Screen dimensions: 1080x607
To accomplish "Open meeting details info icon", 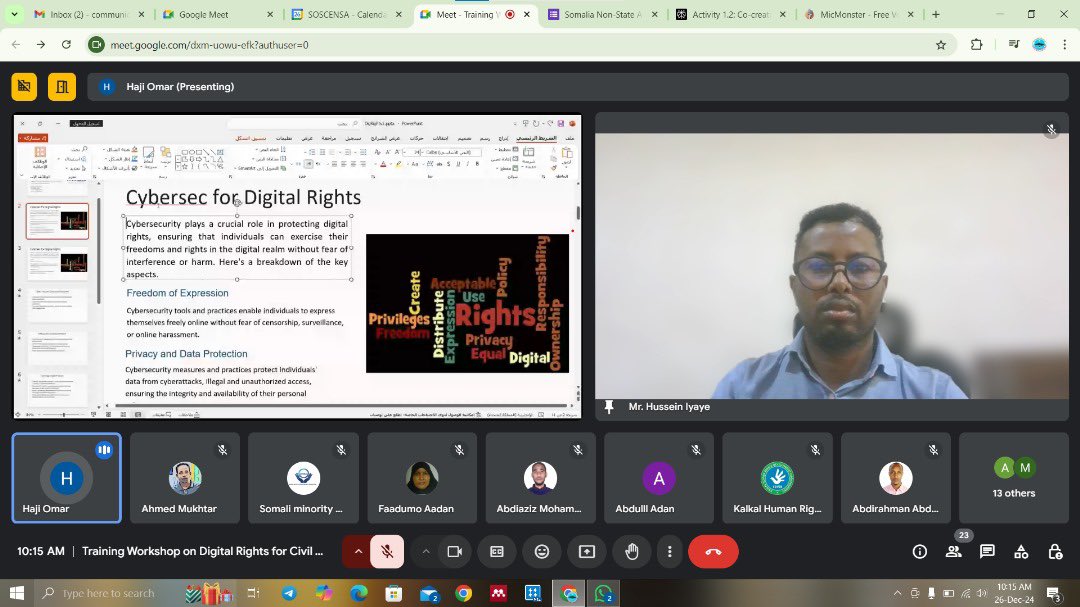I will pos(920,551).
